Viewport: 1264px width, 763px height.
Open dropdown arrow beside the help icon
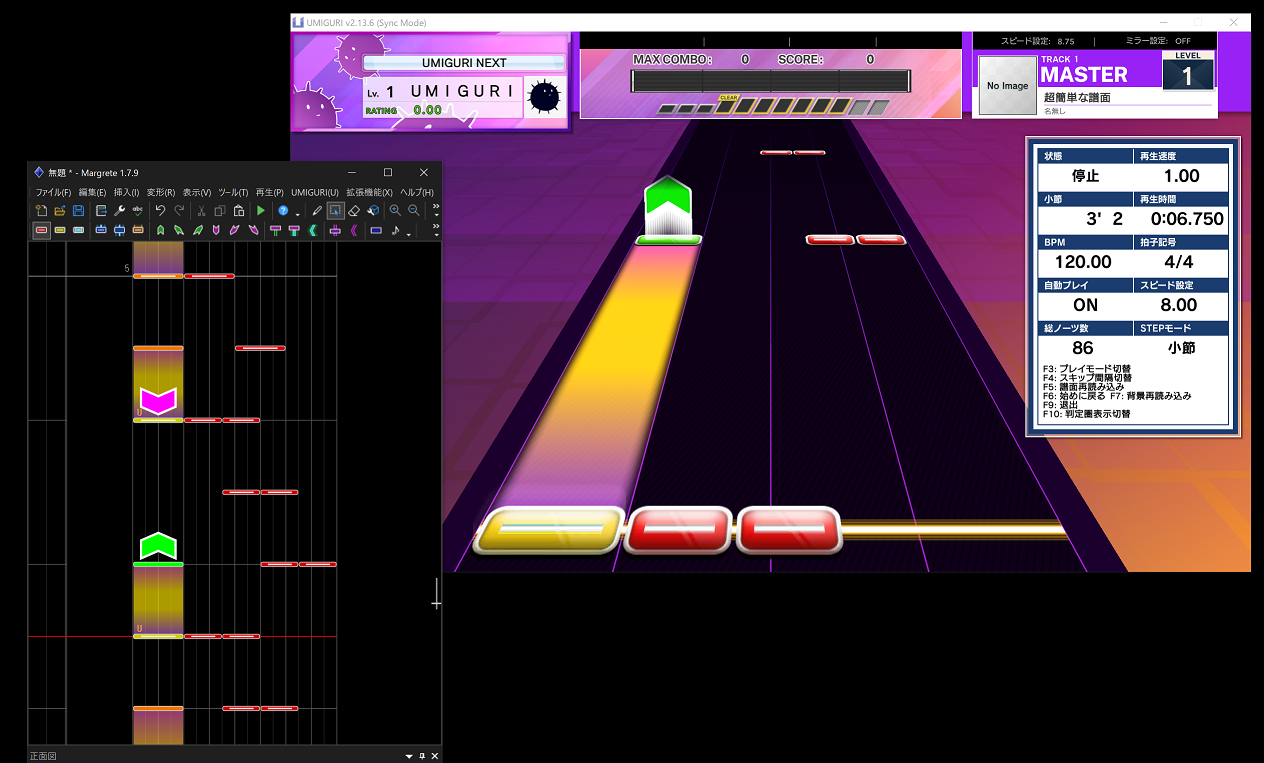pyautogui.click(x=297, y=213)
